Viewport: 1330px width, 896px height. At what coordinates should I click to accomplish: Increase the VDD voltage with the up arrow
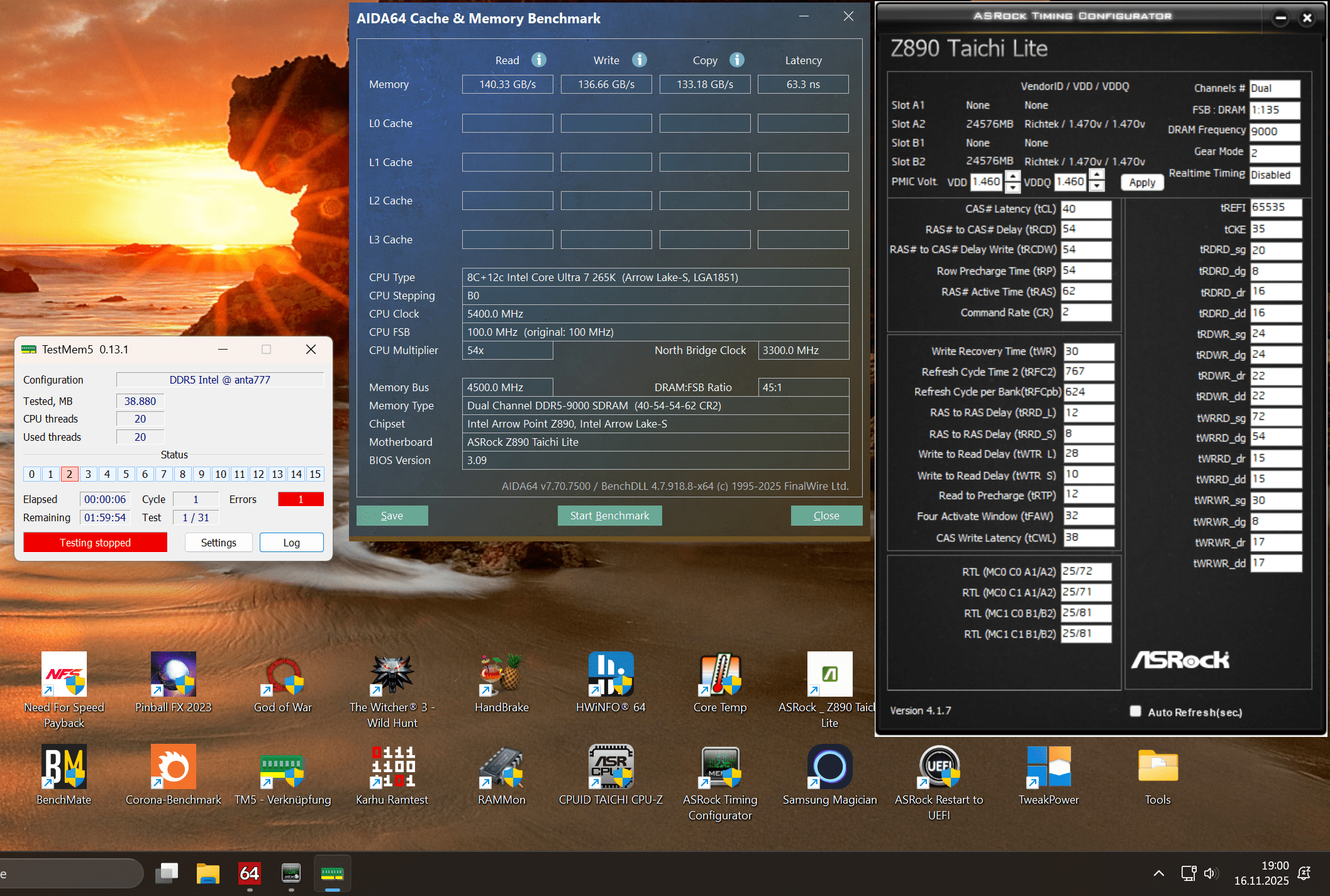(x=1012, y=176)
